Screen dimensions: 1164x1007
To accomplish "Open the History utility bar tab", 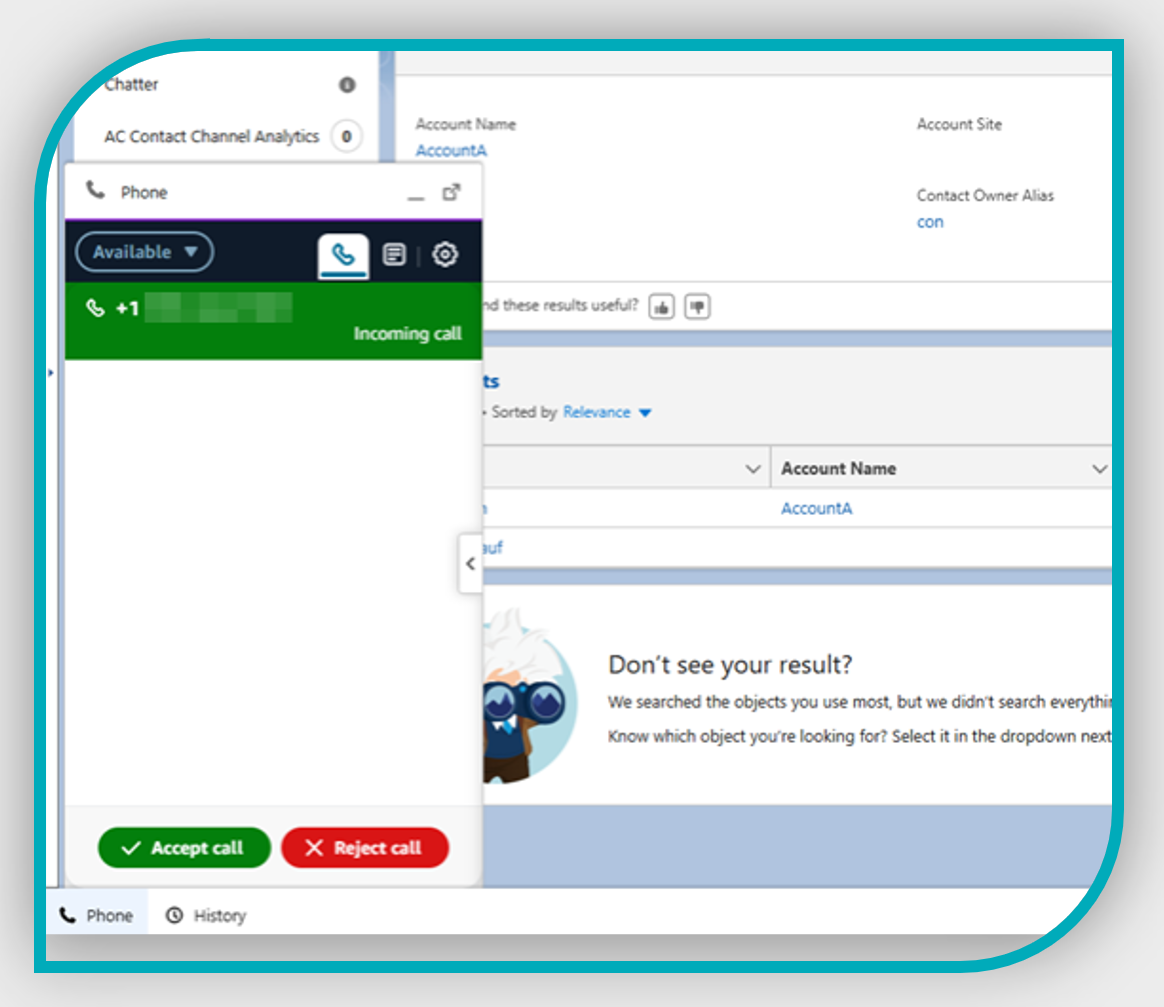I will 206,915.
